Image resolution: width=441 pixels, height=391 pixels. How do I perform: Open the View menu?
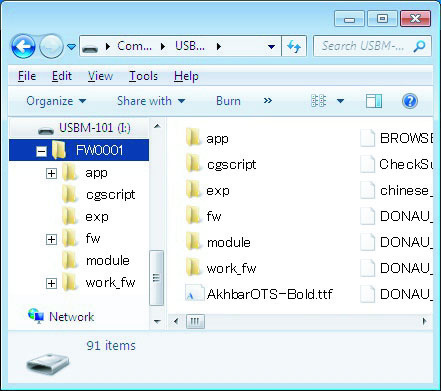click(x=100, y=76)
